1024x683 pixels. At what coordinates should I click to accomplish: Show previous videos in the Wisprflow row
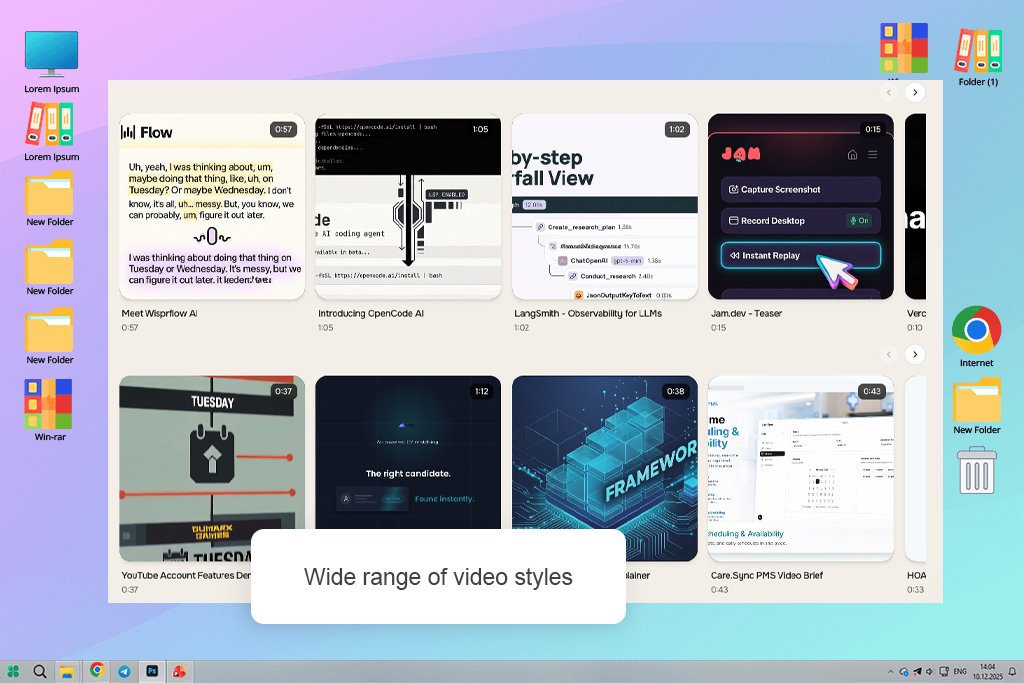tap(889, 93)
